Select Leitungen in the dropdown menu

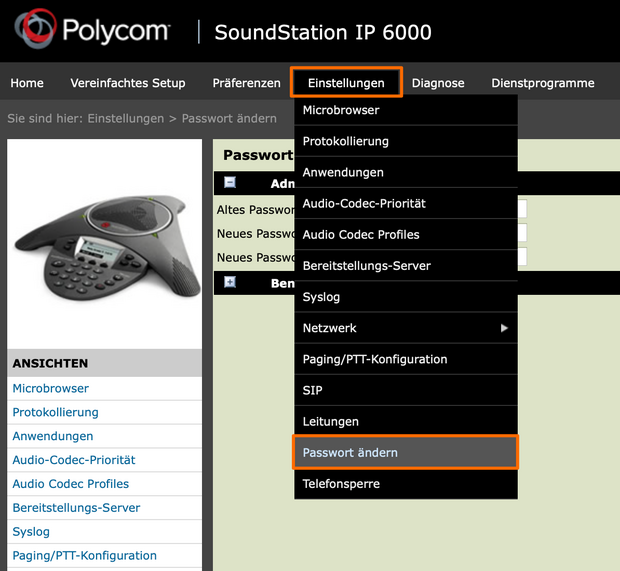point(331,421)
